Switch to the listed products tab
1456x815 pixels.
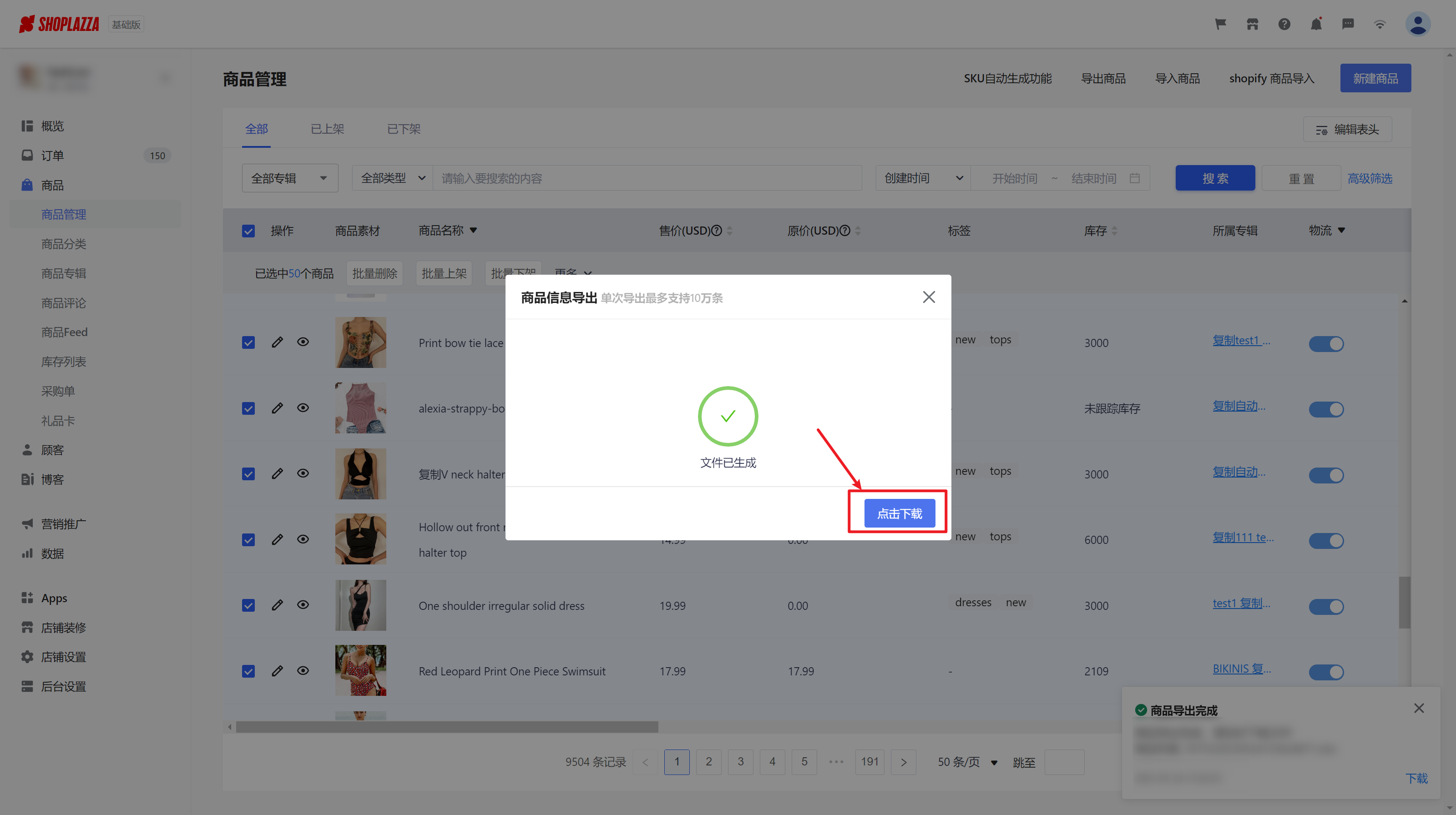pos(327,129)
